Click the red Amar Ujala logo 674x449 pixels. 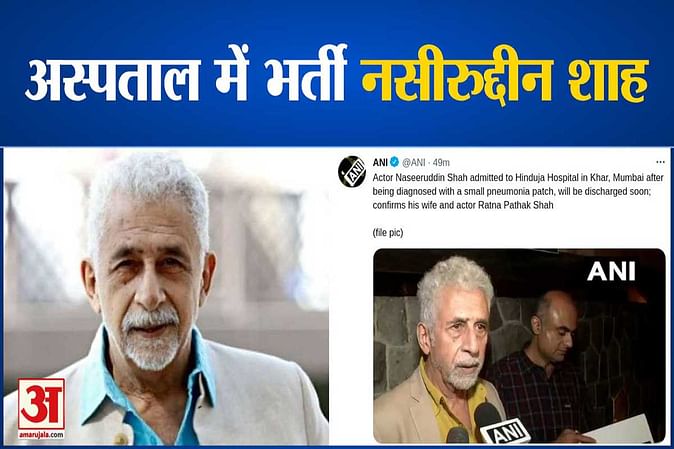(x=42, y=403)
